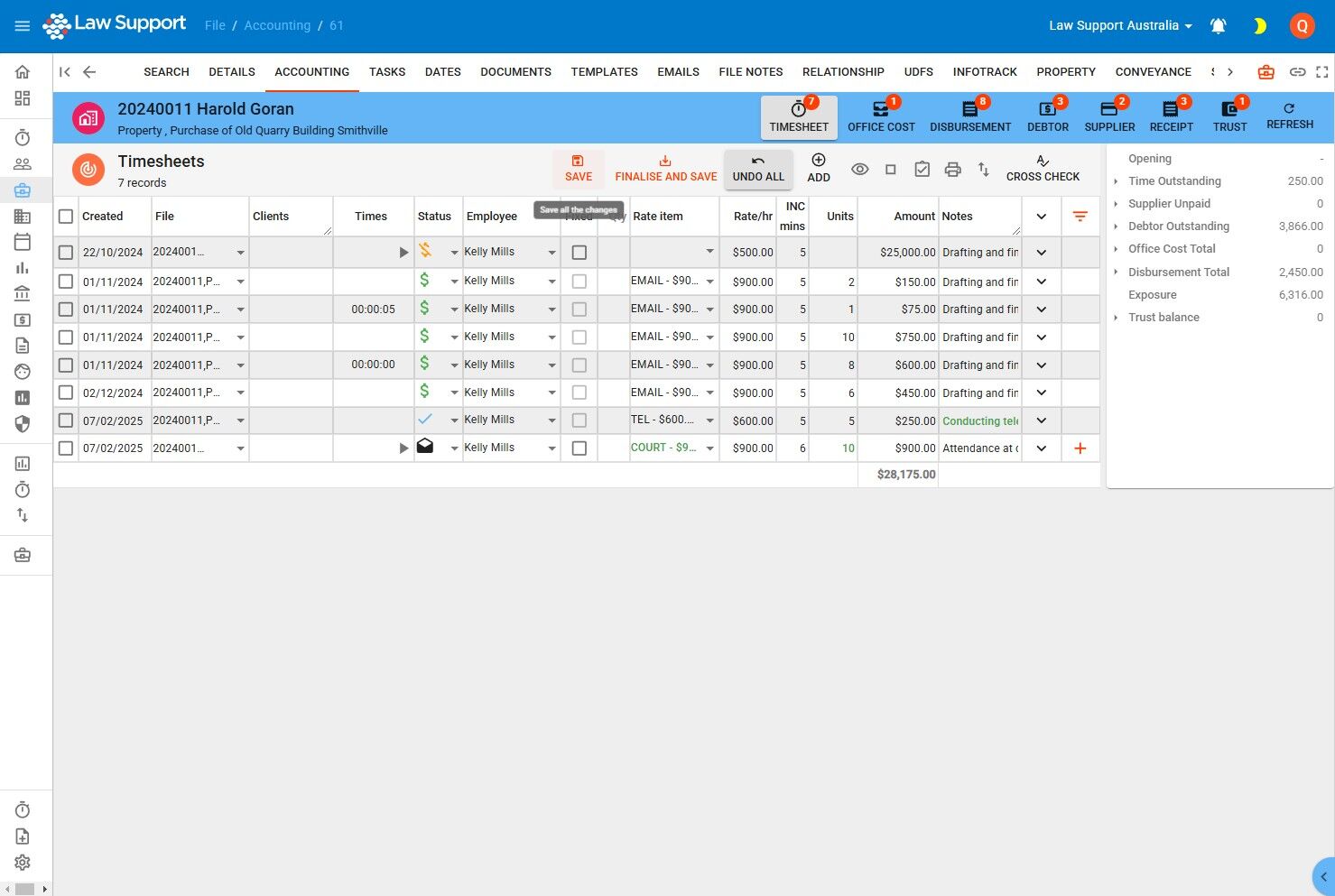Image resolution: width=1335 pixels, height=896 pixels.
Task: Click the sort arrows icon in Timesheets toolbar
Action: [x=984, y=170]
